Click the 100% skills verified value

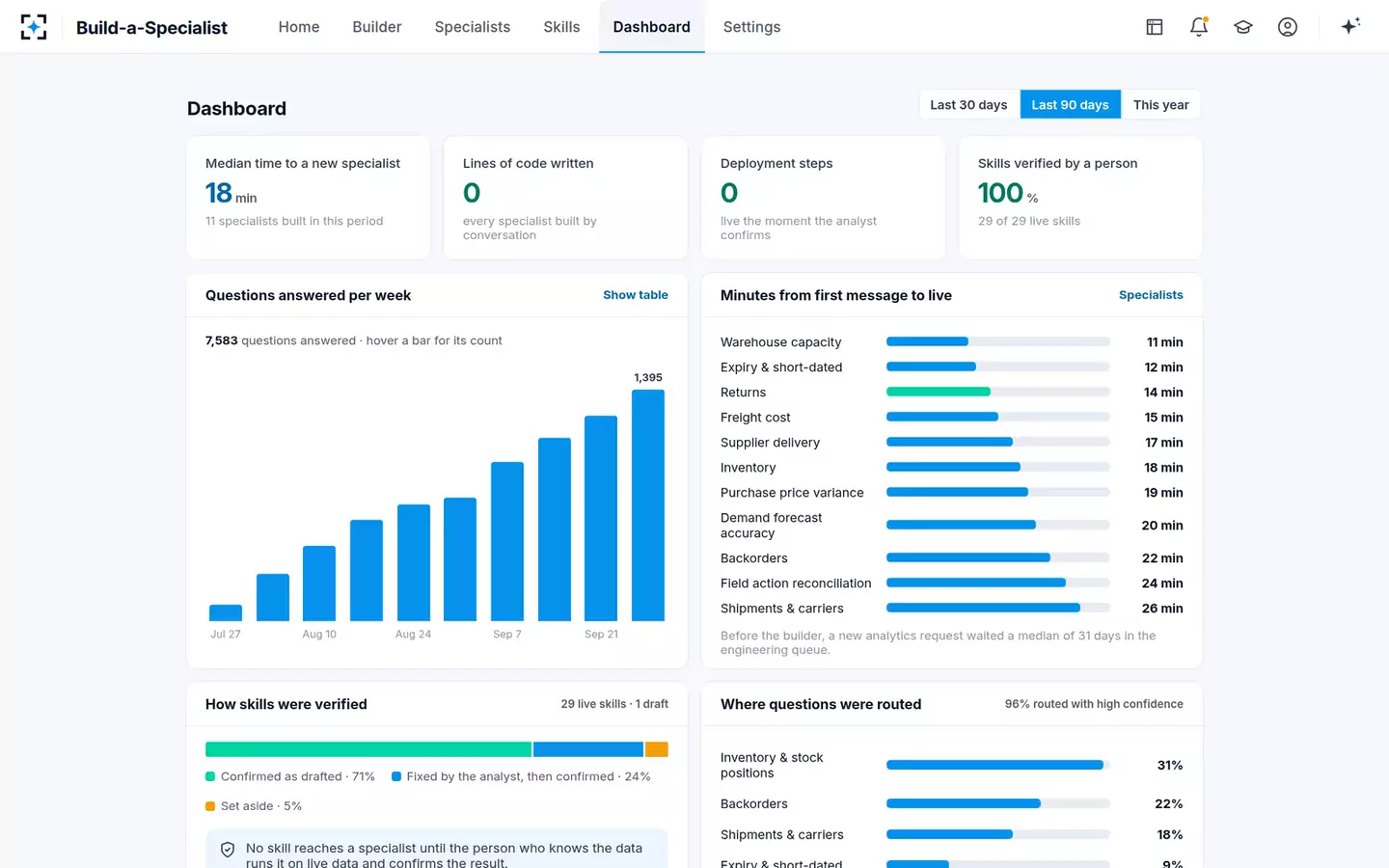point(1008,194)
